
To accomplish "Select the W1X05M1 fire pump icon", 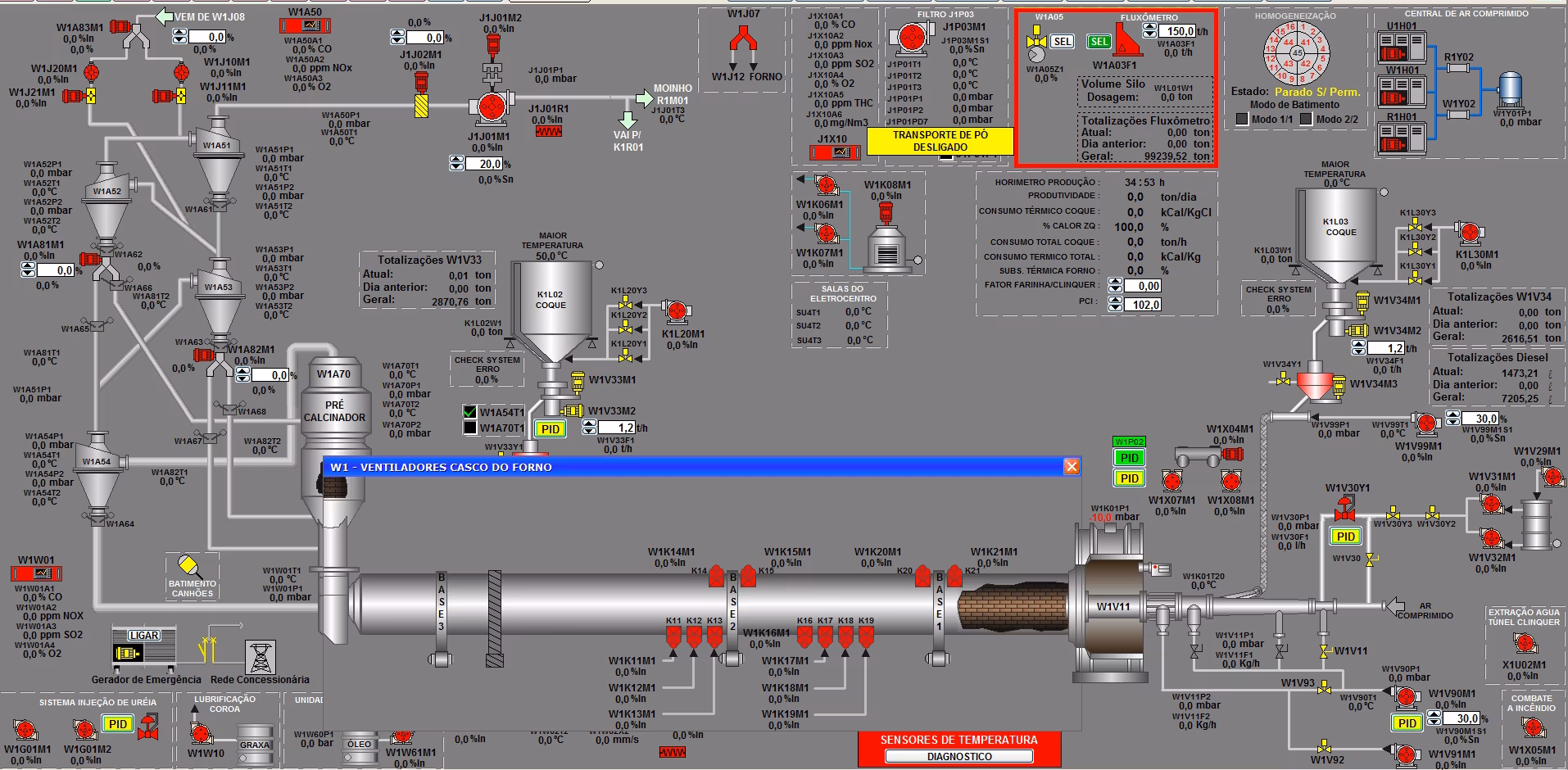I will (x=1532, y=727).
